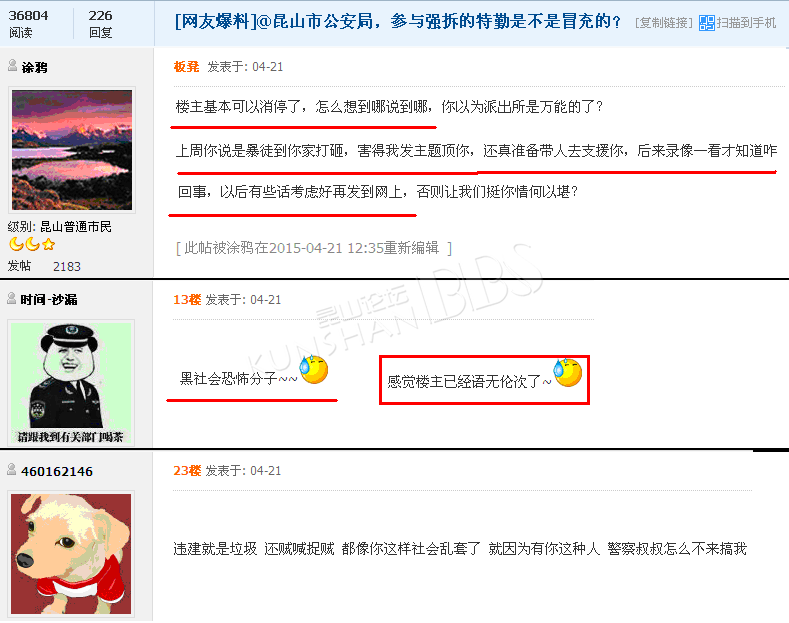Click the sunset lake avatar image

click(72, 150)
